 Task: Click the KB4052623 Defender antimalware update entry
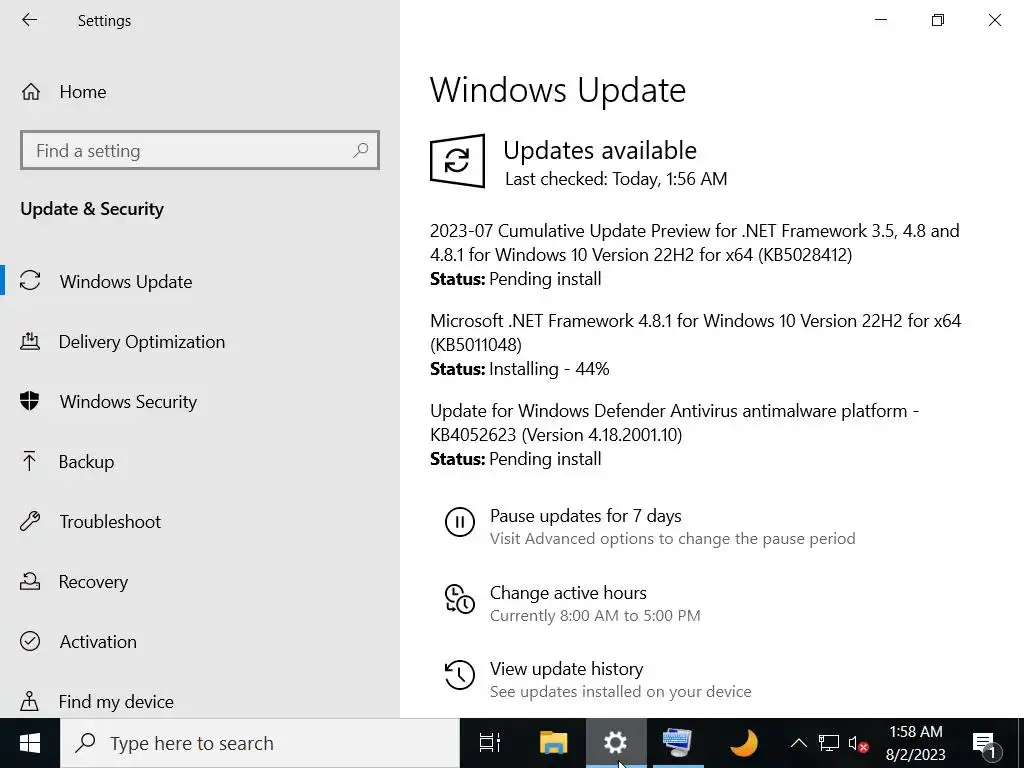[x=674, y=435]
